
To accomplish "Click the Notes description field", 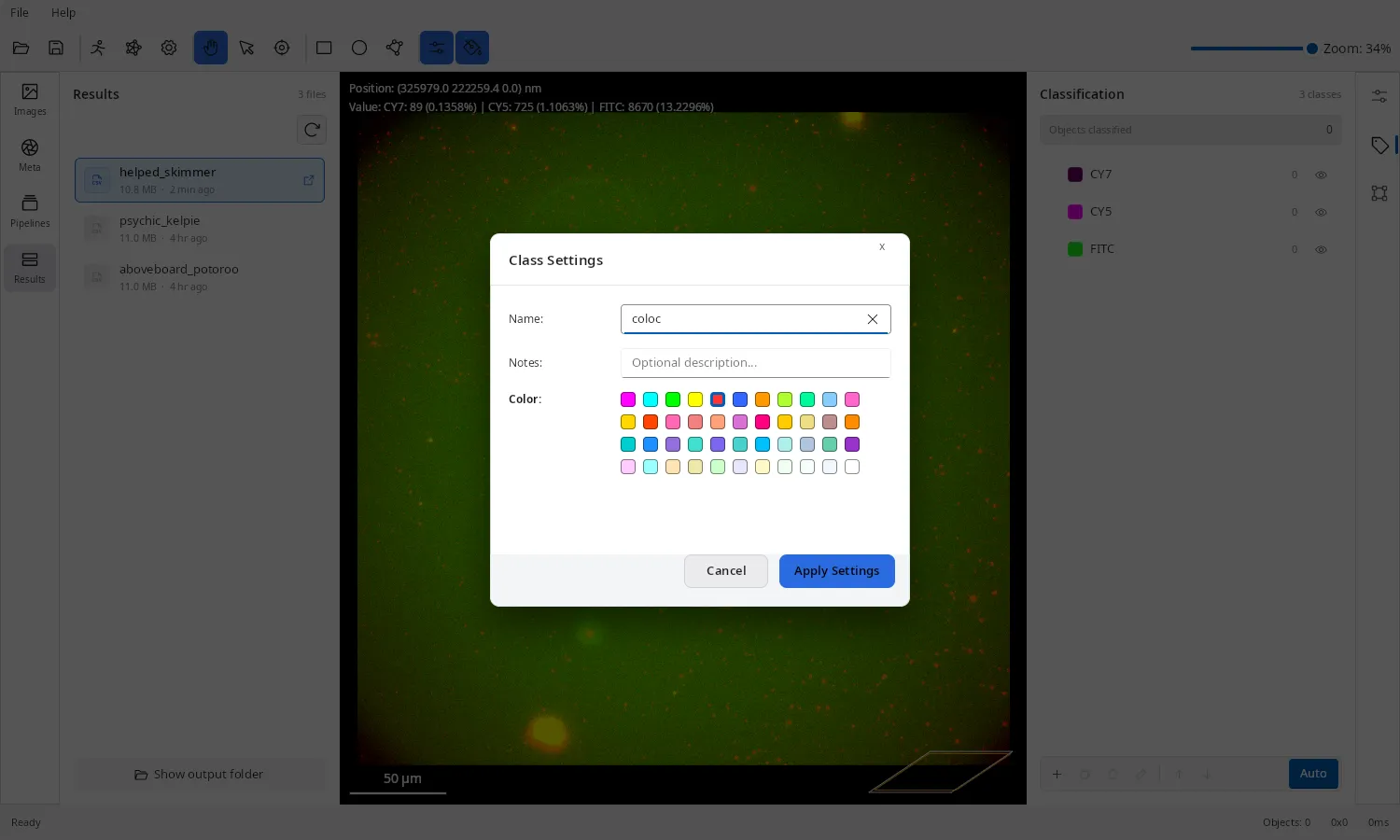I will click(755, 363).
